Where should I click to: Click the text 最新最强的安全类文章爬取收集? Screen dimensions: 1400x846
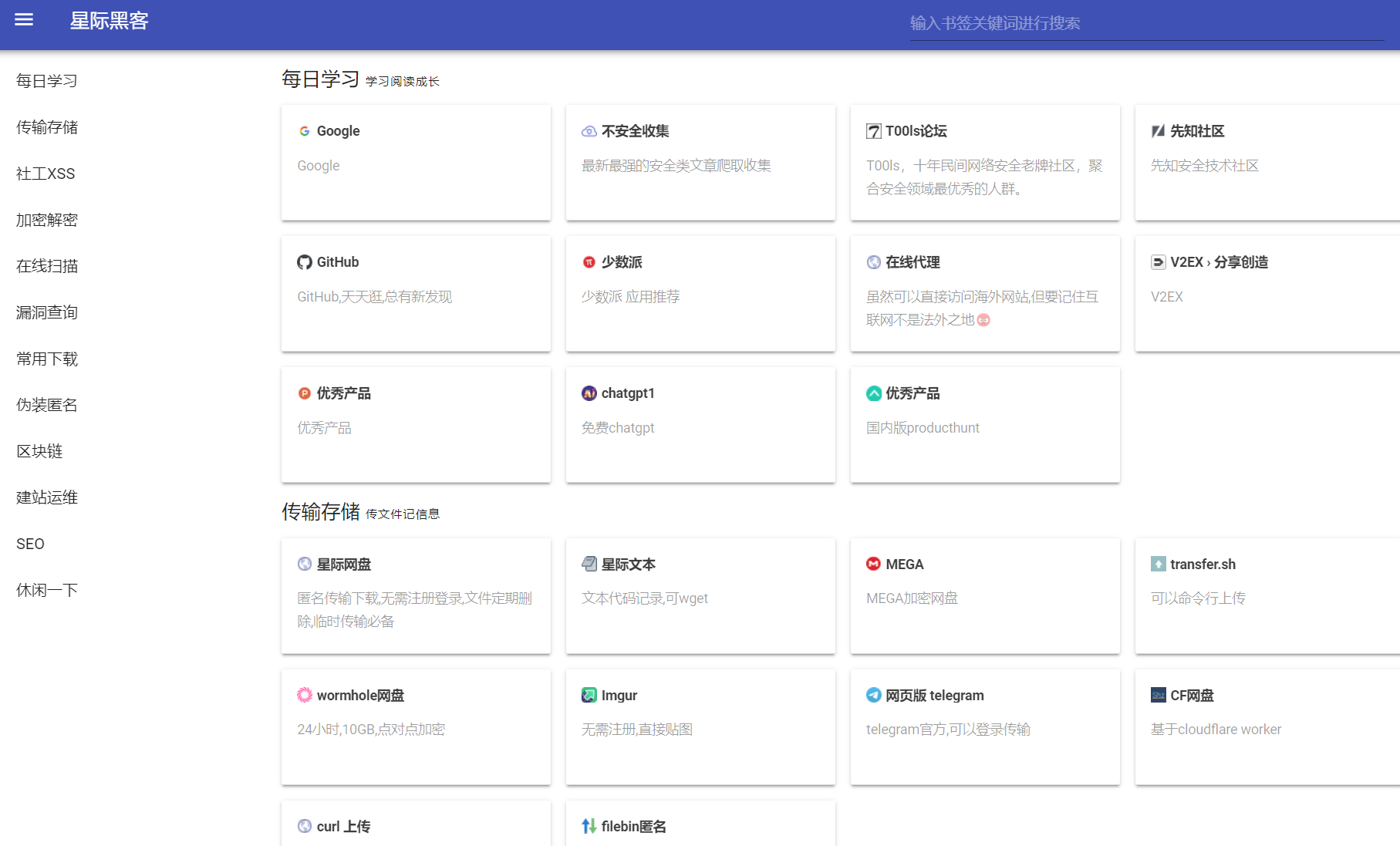676,166
